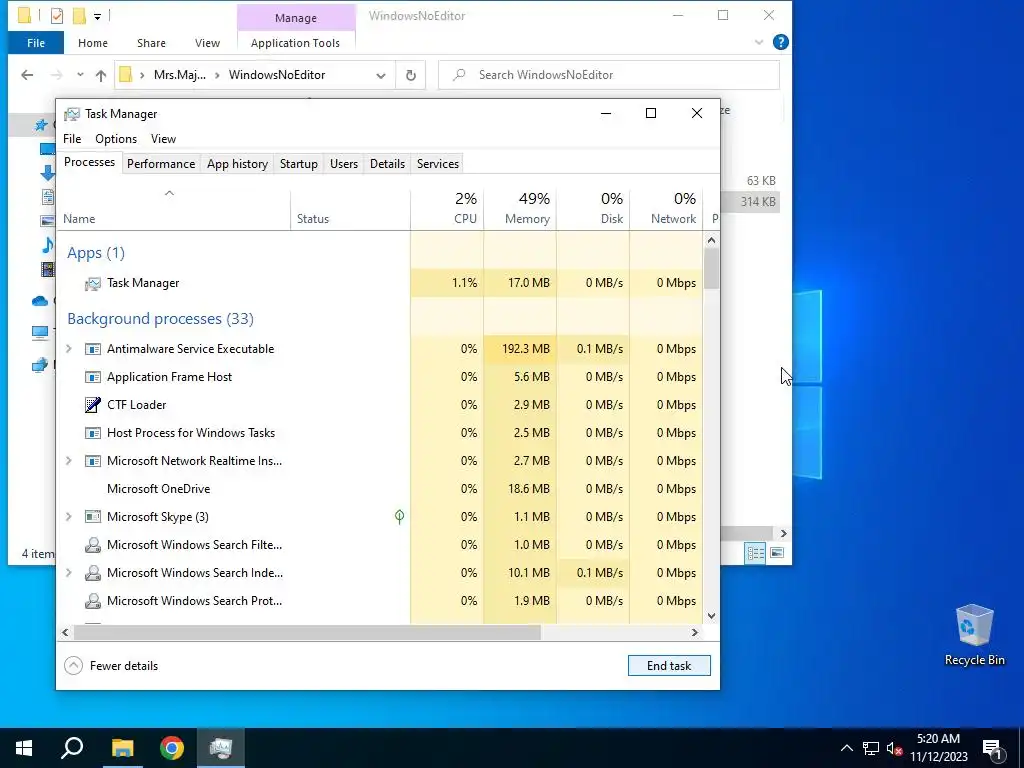The image size is (1024, 768).
Task: Switch Explorer to details view icon
Action: click(756, 554)
